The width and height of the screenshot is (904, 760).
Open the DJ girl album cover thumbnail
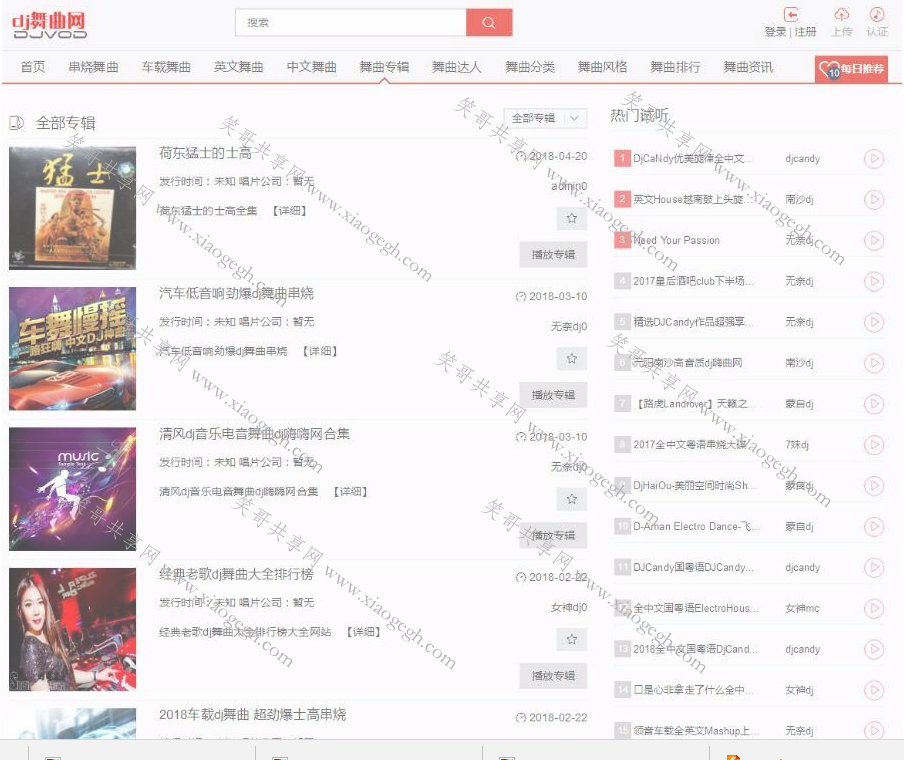click(x=73, y=629)
